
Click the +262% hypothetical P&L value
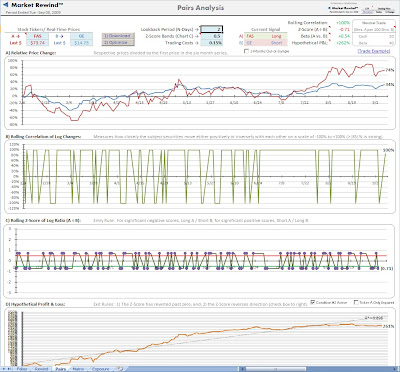coord(343,43)
